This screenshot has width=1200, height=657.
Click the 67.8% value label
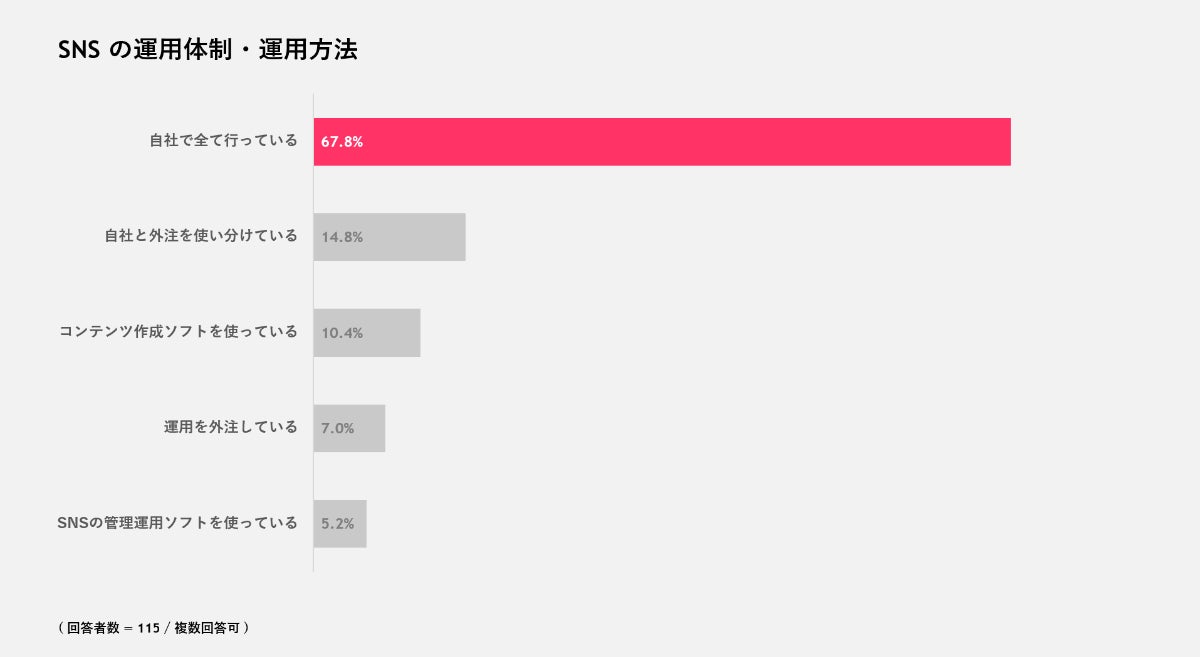tap(342, 142)
